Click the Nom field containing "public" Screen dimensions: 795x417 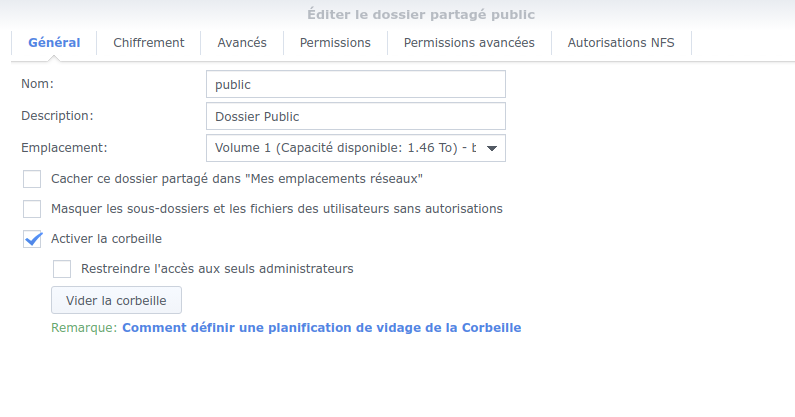355,85
